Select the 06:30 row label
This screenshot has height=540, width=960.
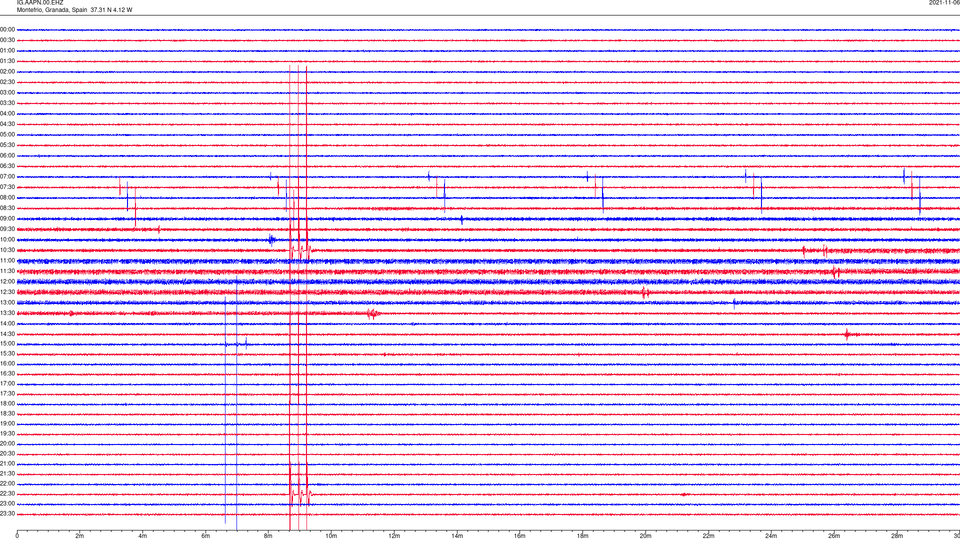7,166
